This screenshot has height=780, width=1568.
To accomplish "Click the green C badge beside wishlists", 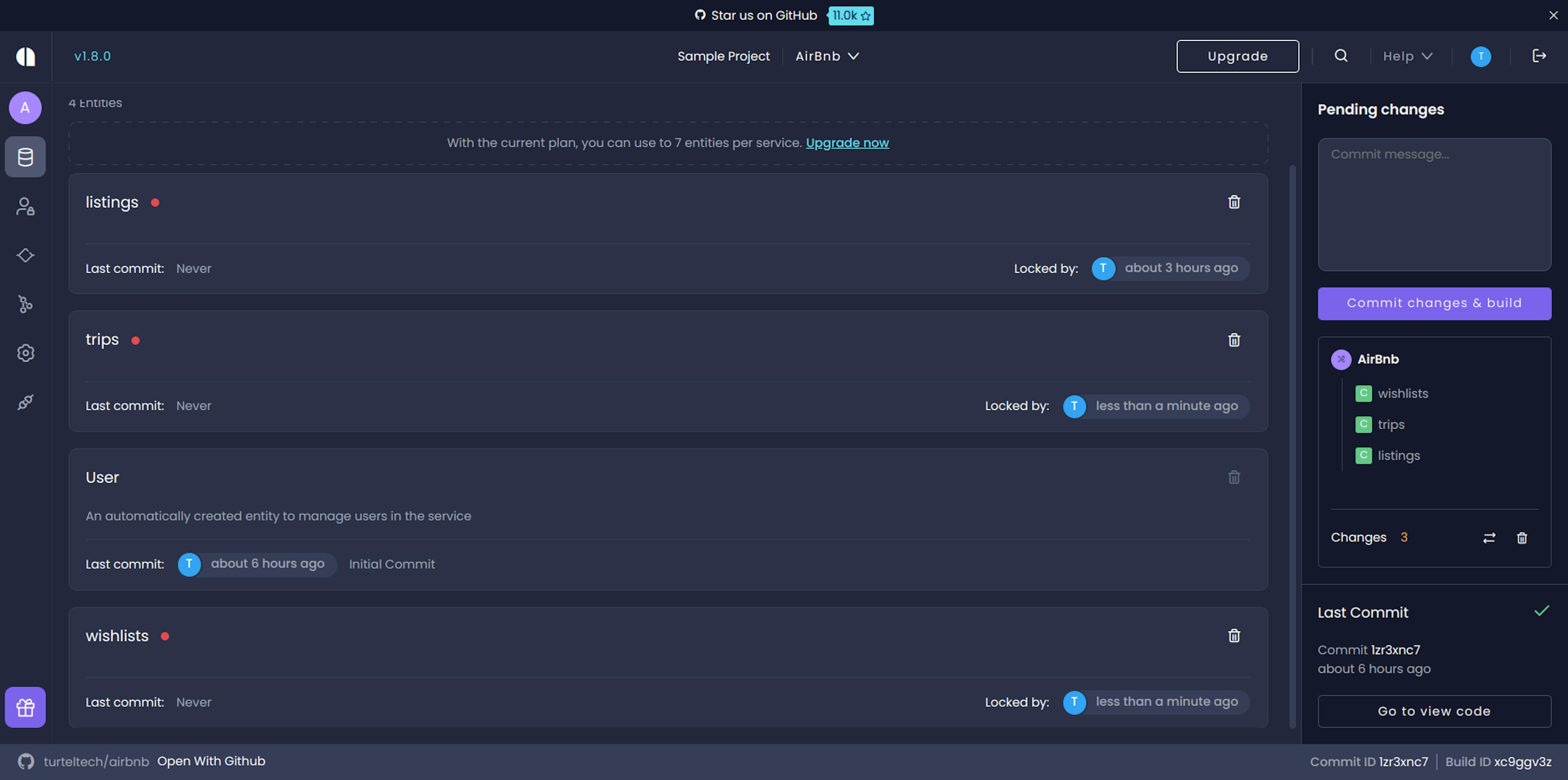I will click(x=1363, y=393).
